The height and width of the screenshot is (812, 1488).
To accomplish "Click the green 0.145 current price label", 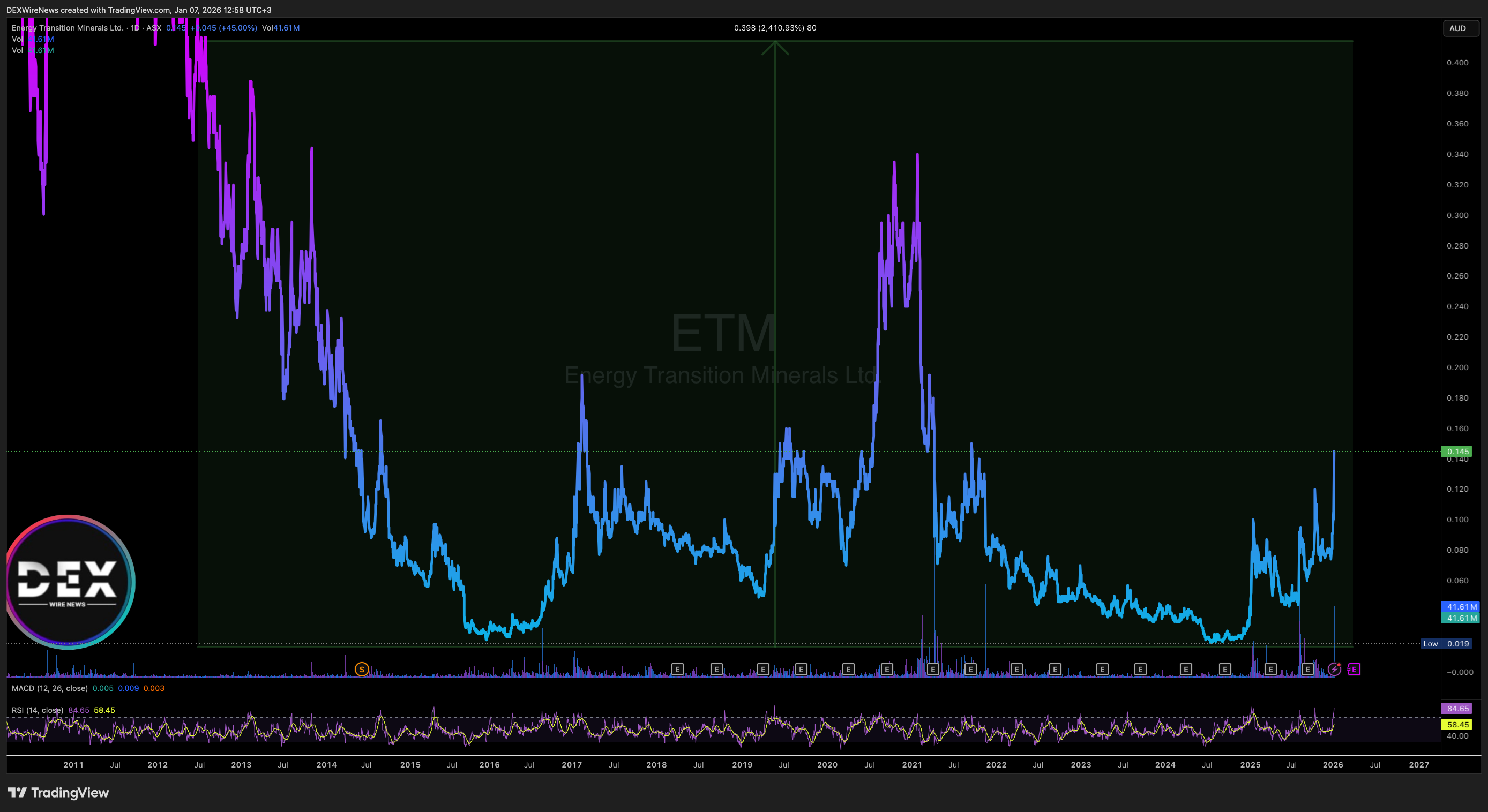I will click(1457, 452).
